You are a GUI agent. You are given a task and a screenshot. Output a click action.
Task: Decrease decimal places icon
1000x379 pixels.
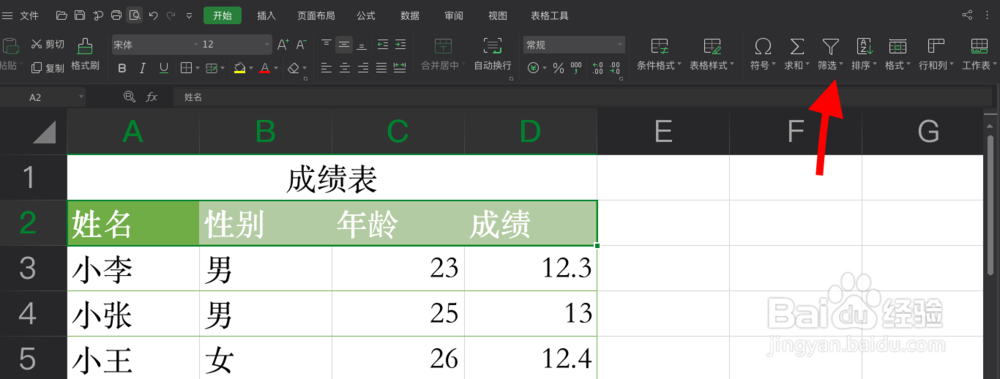coord(615,68)
